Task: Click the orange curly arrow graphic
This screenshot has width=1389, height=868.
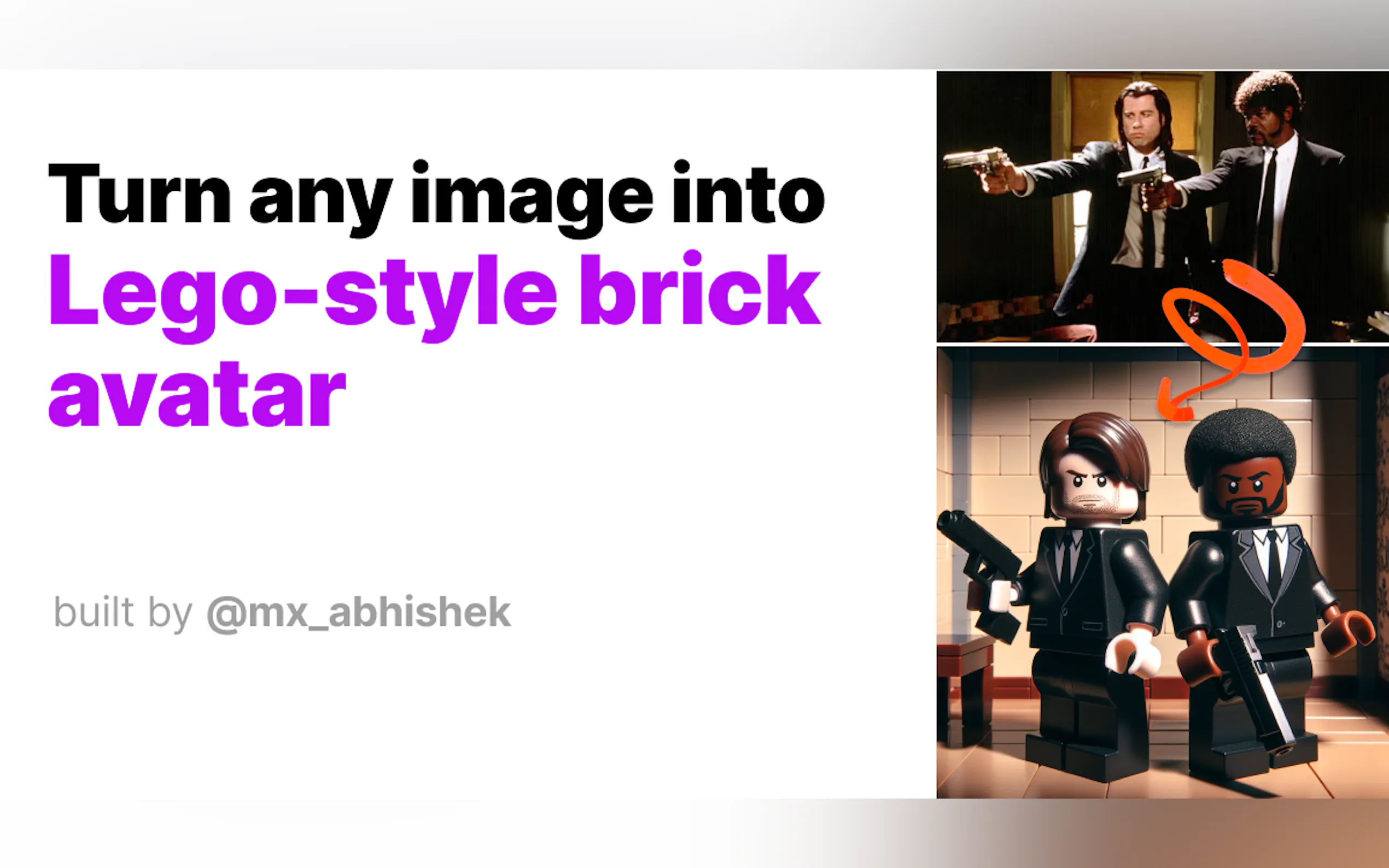Action: point(1229,339)
